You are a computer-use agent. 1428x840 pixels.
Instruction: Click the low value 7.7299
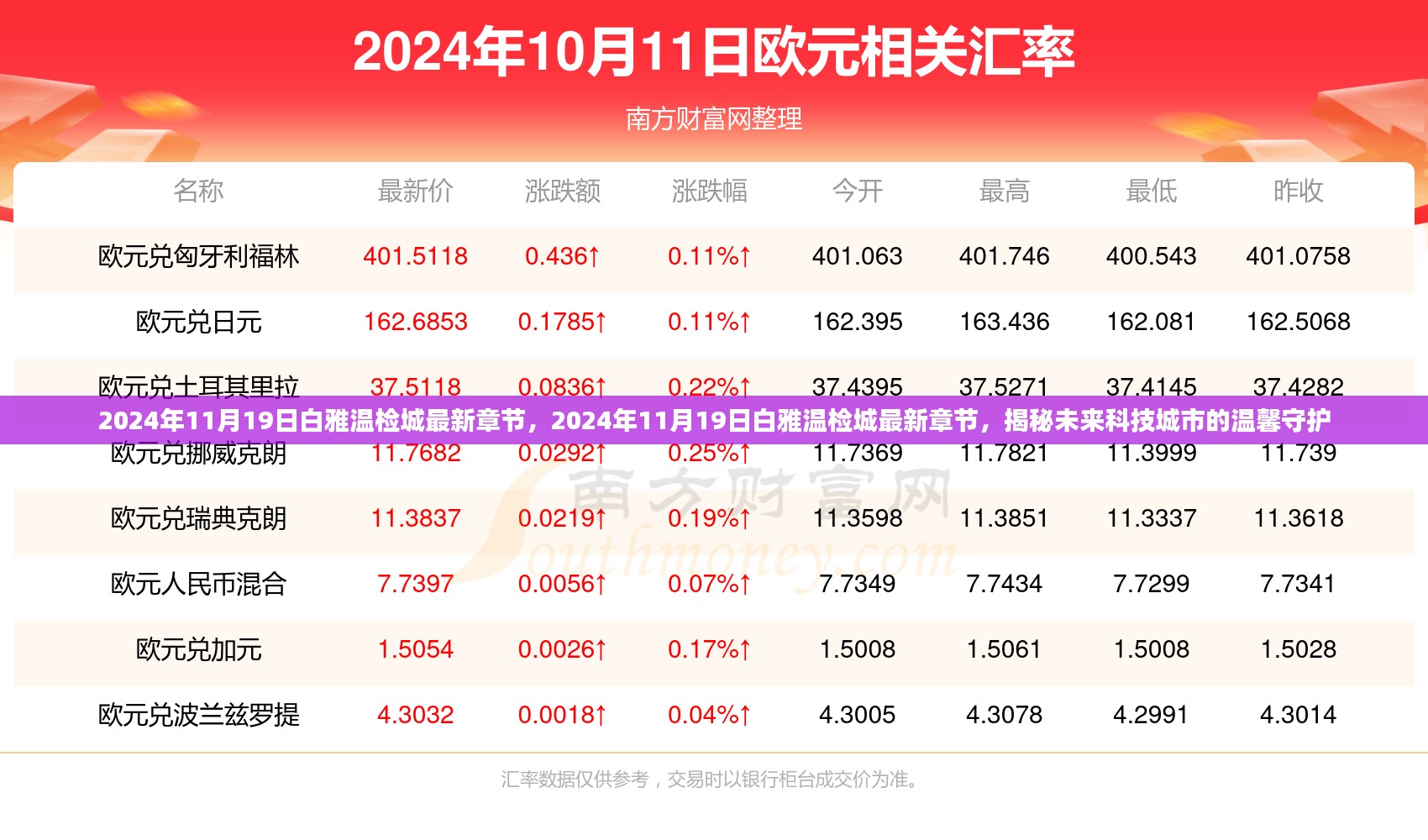point(1151,584)
